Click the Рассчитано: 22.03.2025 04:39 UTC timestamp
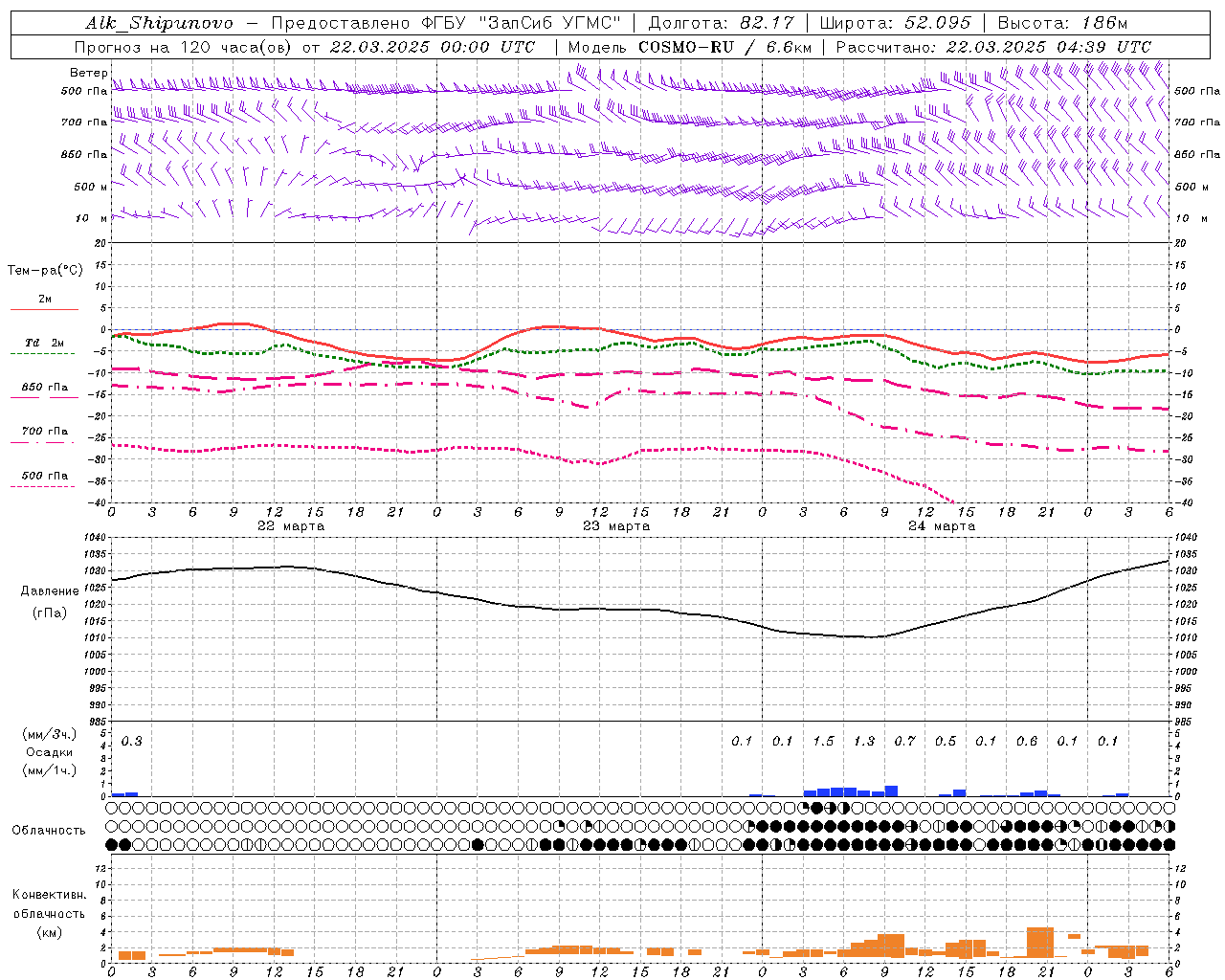Screen dimensions: 1225x980 pos(993,47)
